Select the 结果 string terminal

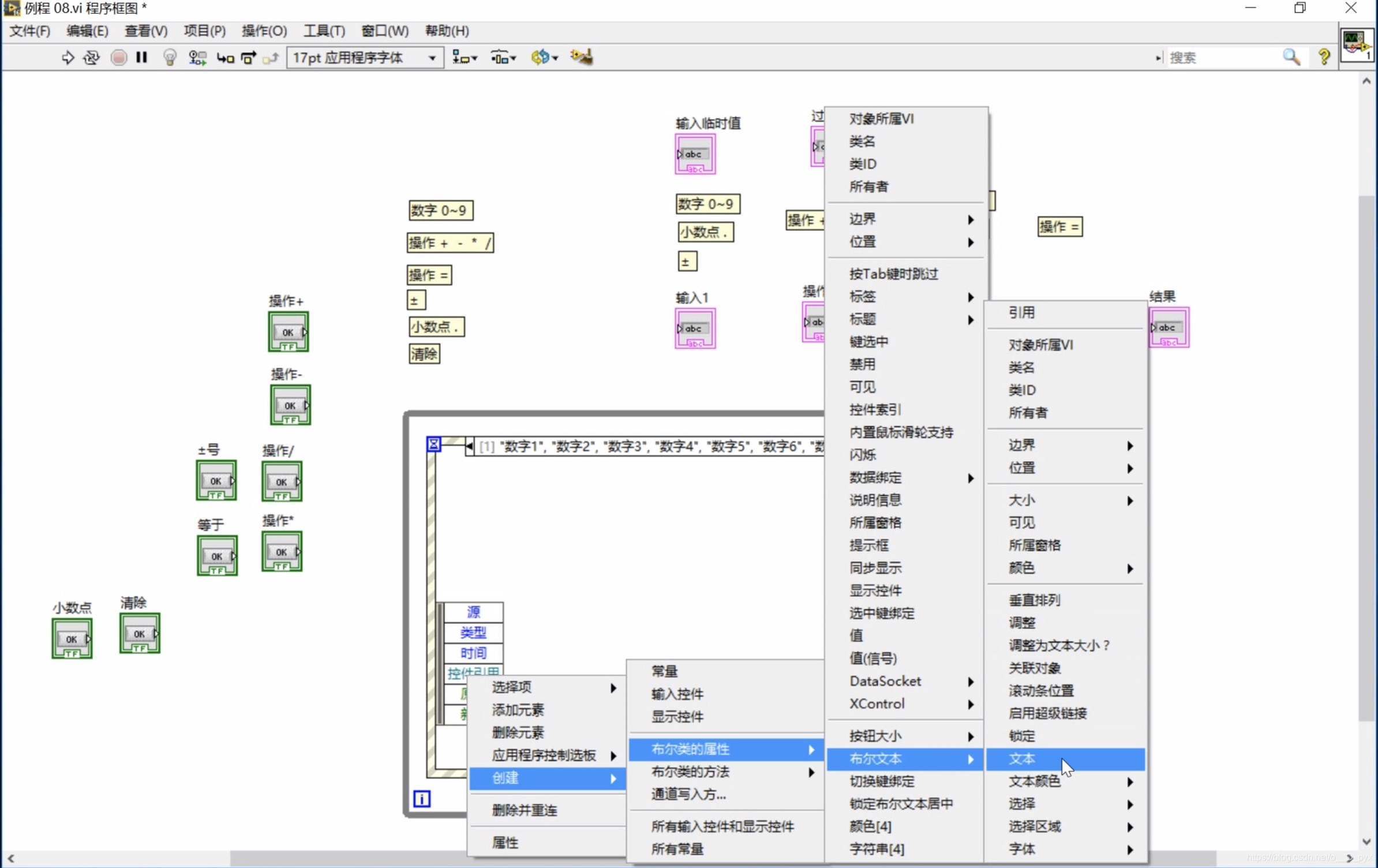coord(1169,327)
